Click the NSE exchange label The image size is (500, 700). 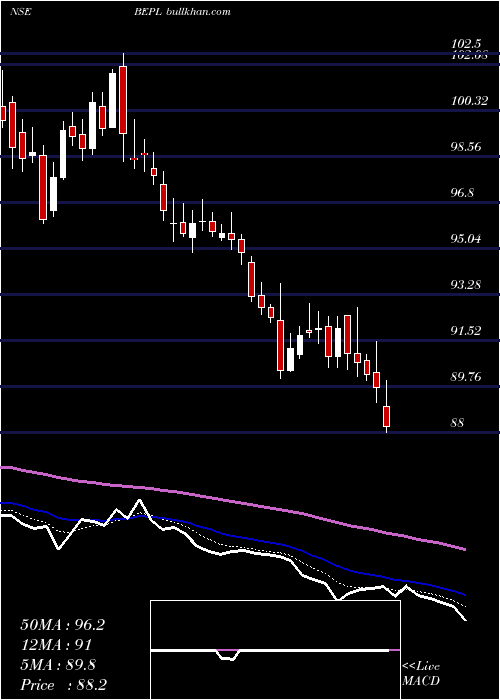tap(21, 12)
